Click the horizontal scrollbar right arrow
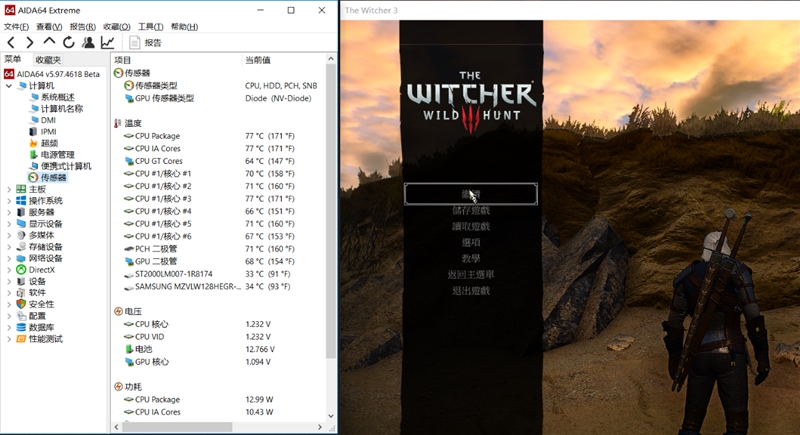 coord(320,427)
